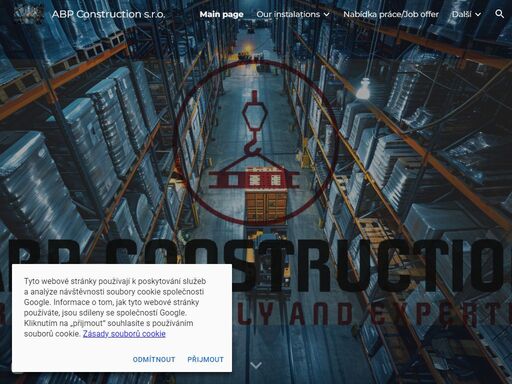This screenshot has width=512, height=384.
Task: Reject cookies with ODMÍTNOUT button
Action: point(154,359)
